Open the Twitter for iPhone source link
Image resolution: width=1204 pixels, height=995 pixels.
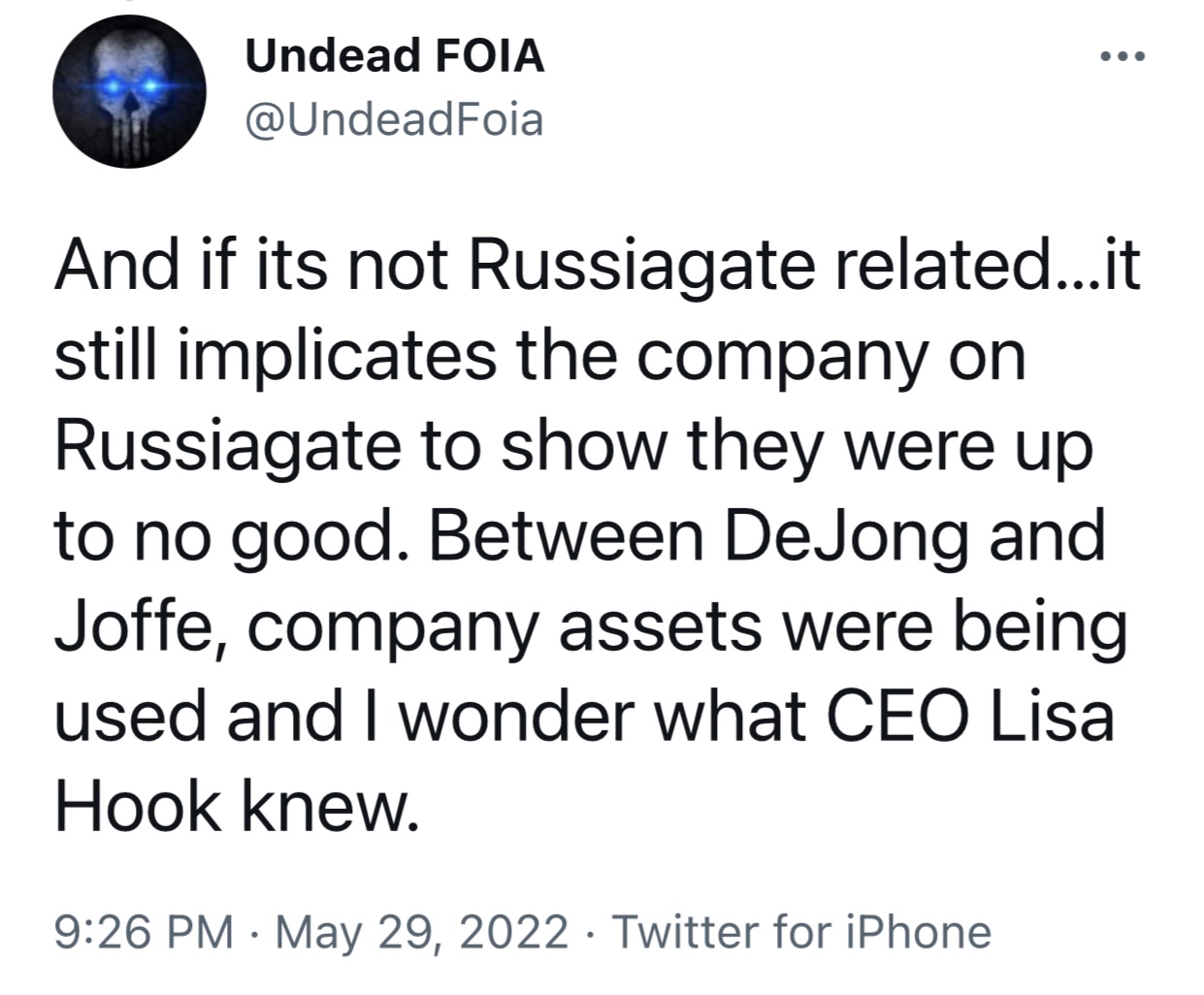click(x=801, y=932)
